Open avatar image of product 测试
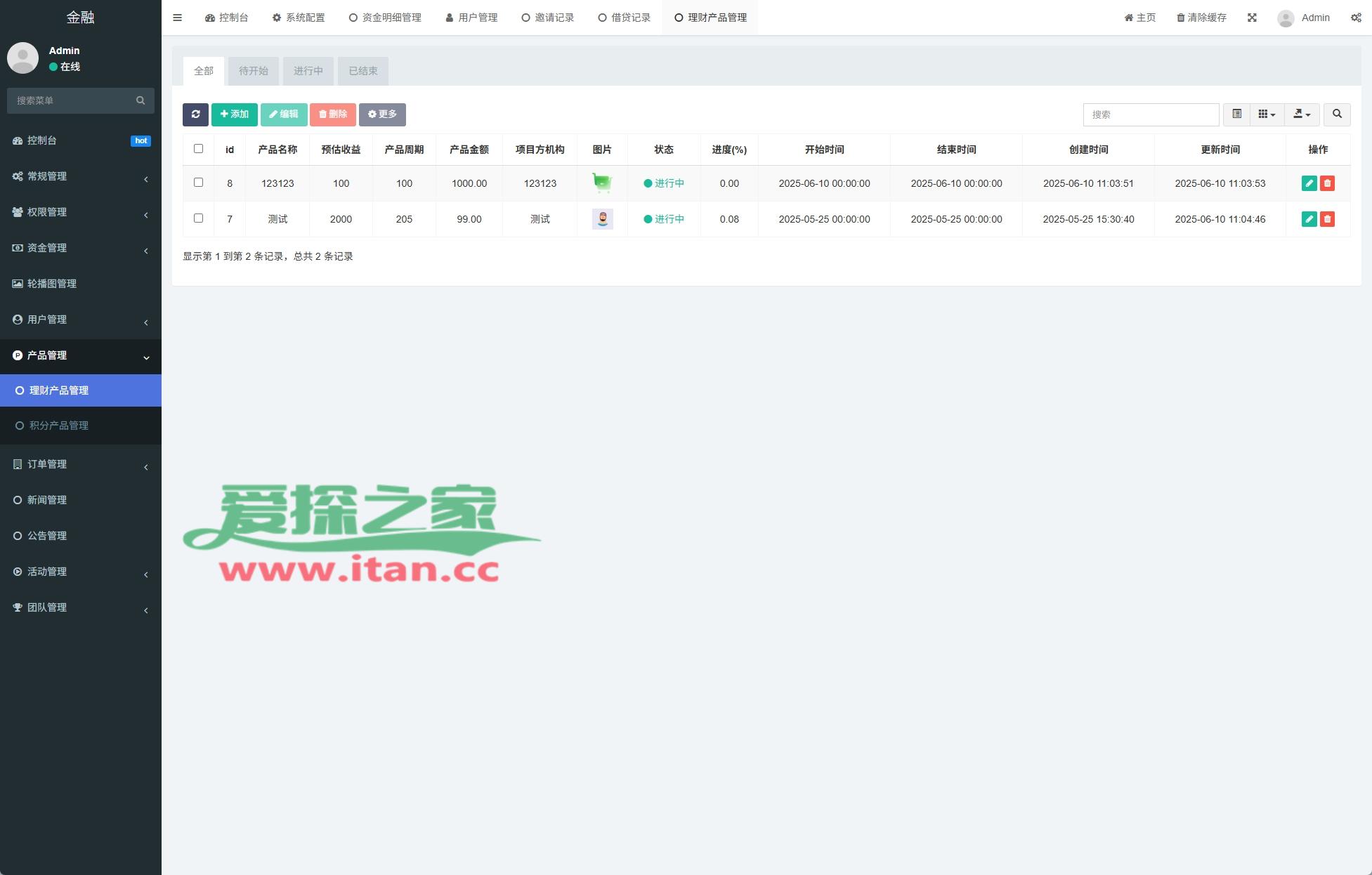1372x875 pixels. coord(602,219)
